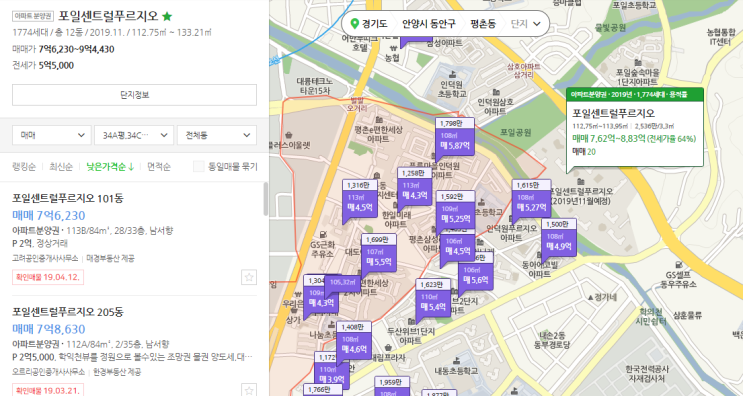Click the 확인매물 19.03.21. badge
Screen dimensions: 743x396
coord(48,391)
